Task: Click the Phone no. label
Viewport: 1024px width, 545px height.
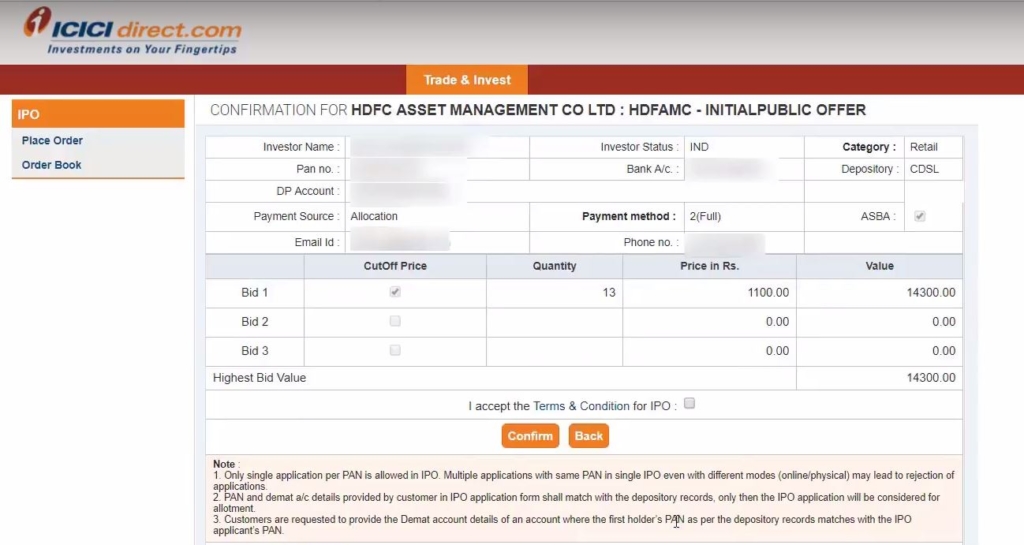Action: click(x=651, y=242)
